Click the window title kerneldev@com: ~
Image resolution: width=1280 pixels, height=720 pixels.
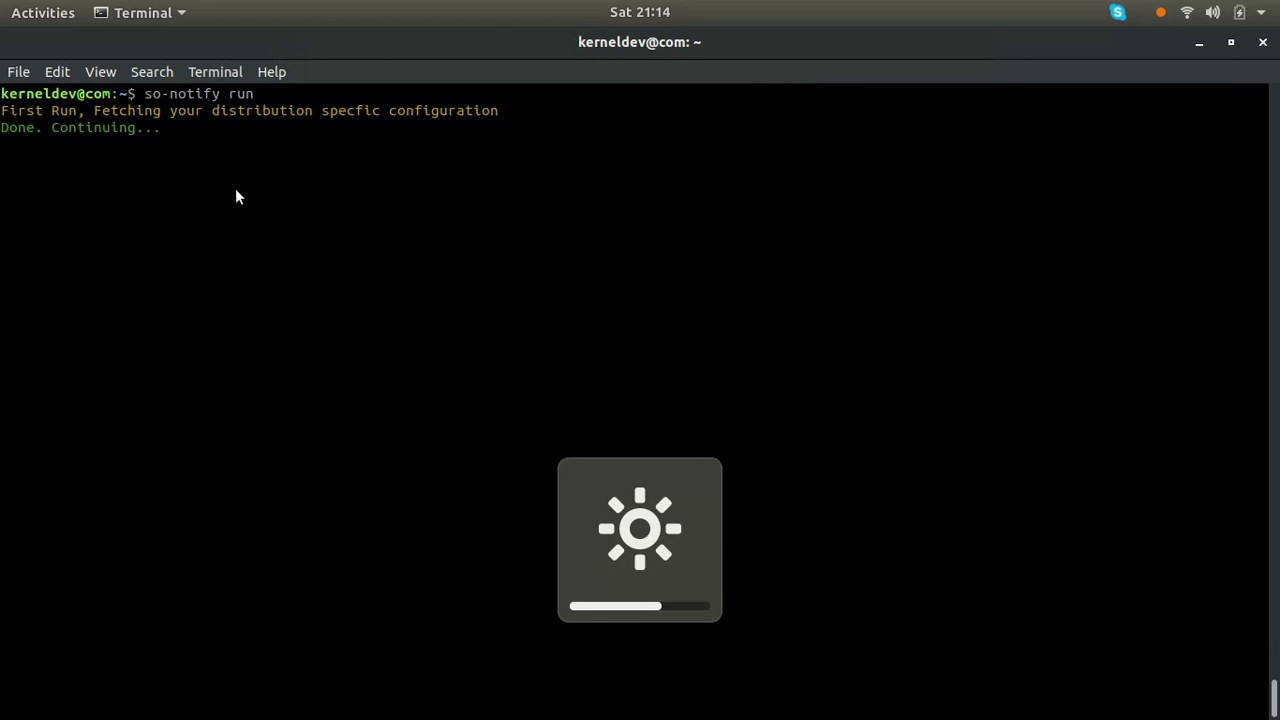coord(640,42)
